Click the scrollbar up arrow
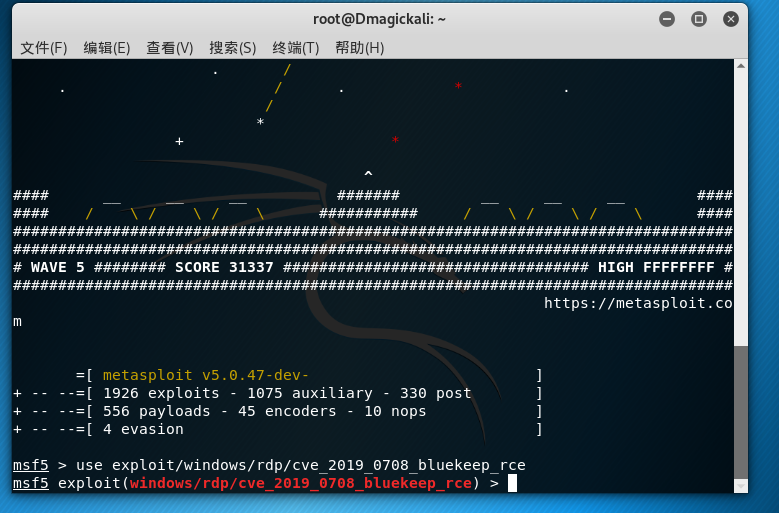This screenshot has width=779, height=513. pos(741,66)
